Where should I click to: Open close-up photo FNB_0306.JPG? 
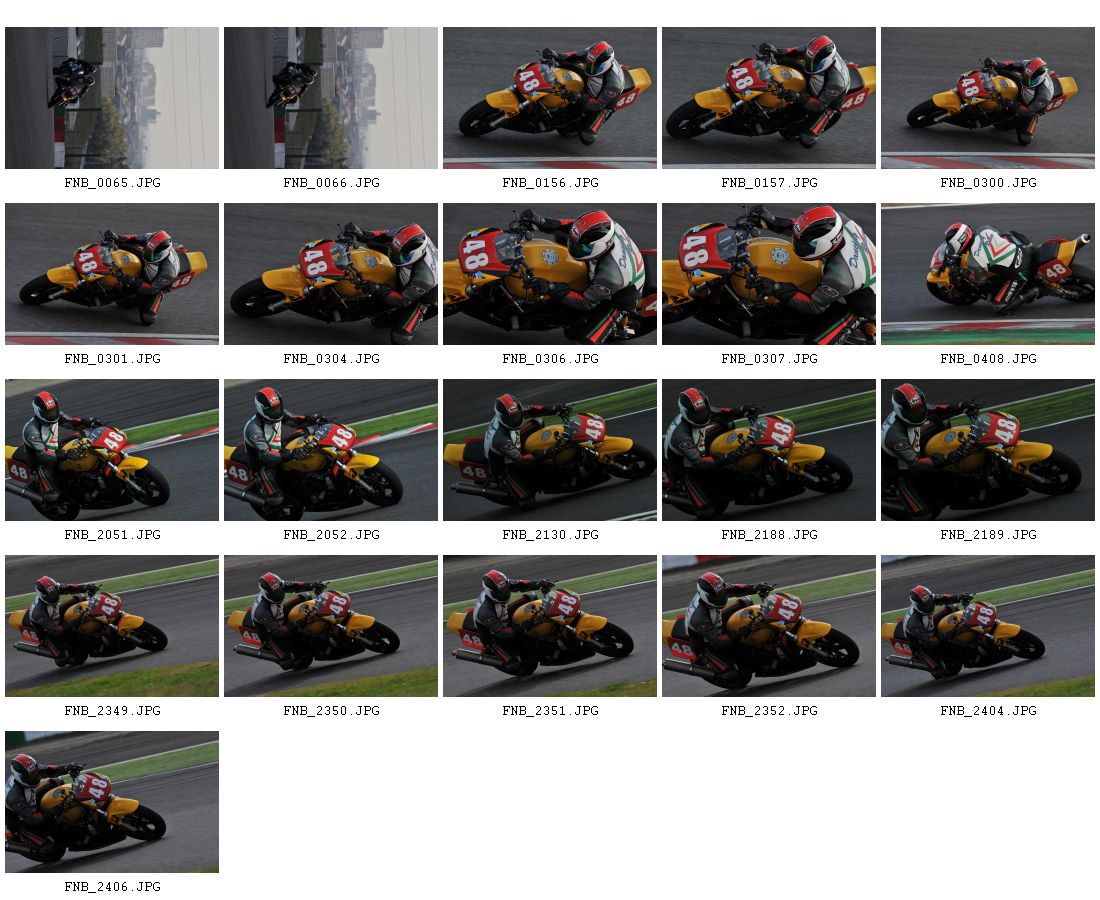[x=550, y=274]
